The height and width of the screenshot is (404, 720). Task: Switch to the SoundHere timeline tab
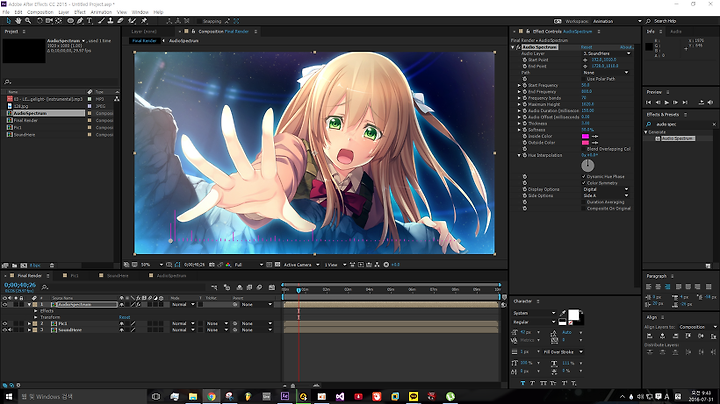coord(118,276)
